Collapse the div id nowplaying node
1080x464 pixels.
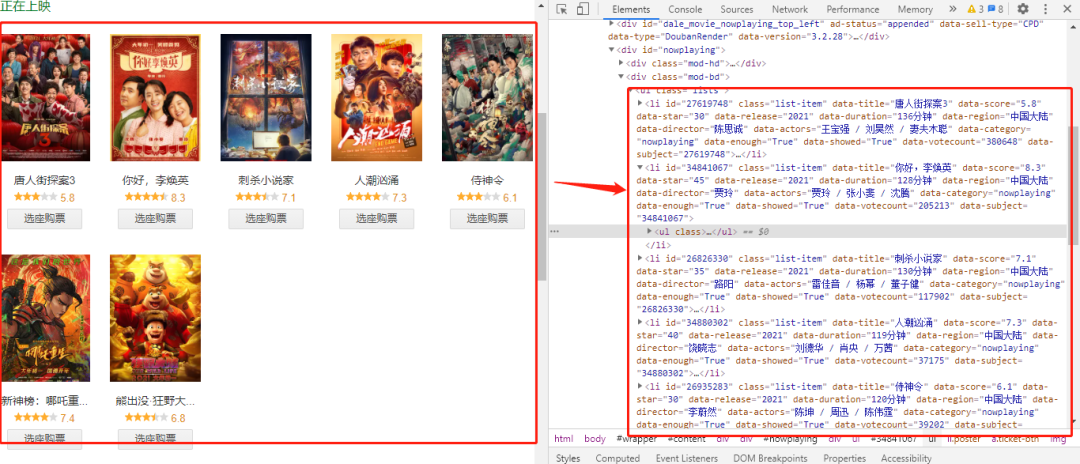point(612,50)
